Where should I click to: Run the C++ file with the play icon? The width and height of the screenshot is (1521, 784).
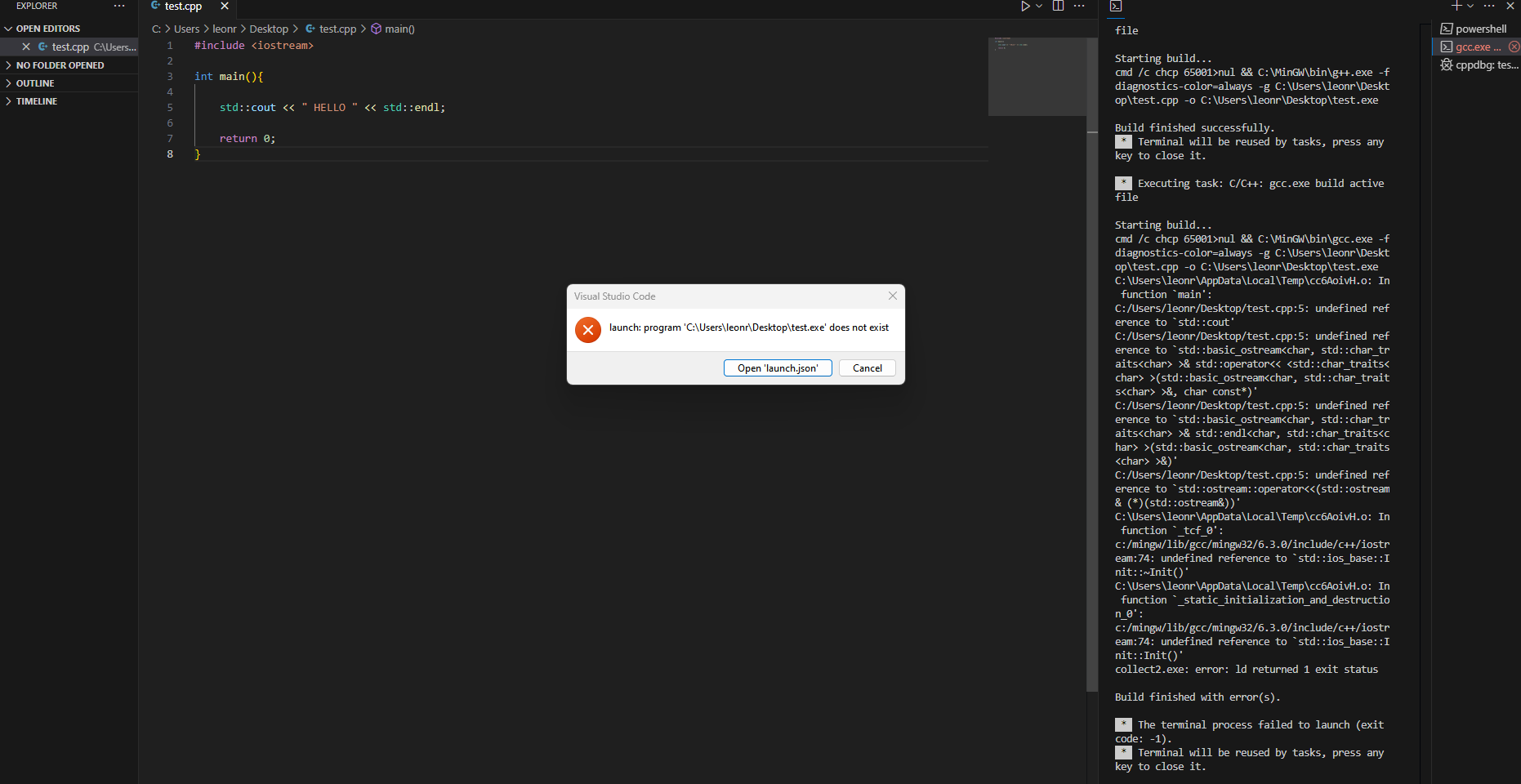pos(1024,7)
